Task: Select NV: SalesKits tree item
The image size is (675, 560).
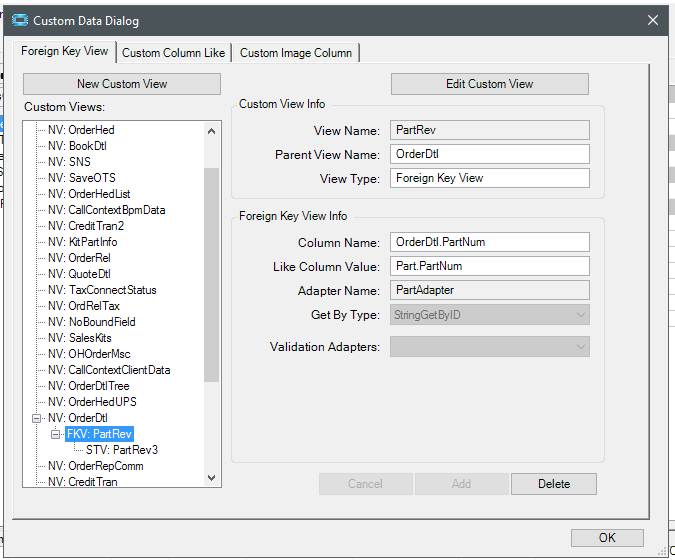Action: pos(80,338)
